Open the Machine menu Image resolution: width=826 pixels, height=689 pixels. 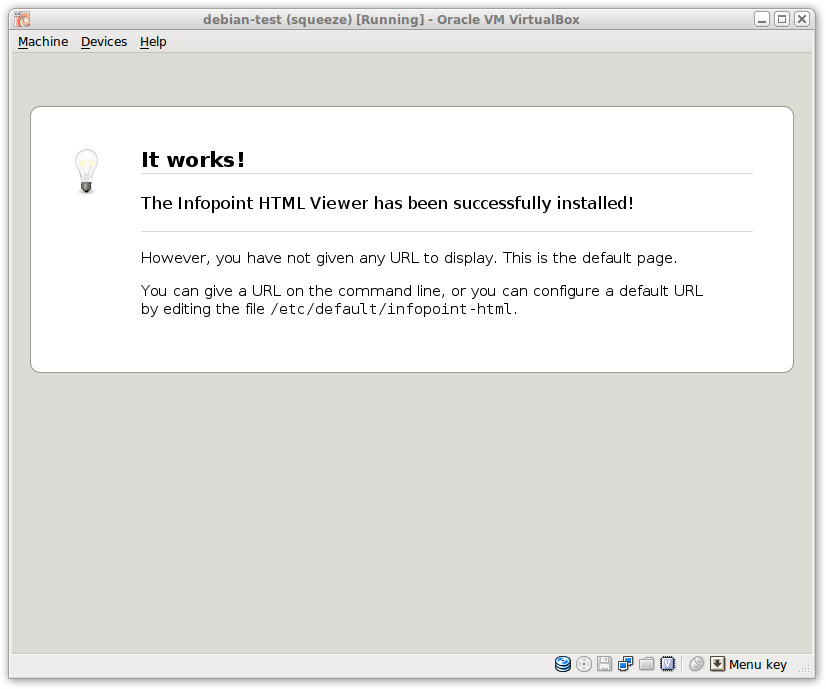click(x=43, y=42)
